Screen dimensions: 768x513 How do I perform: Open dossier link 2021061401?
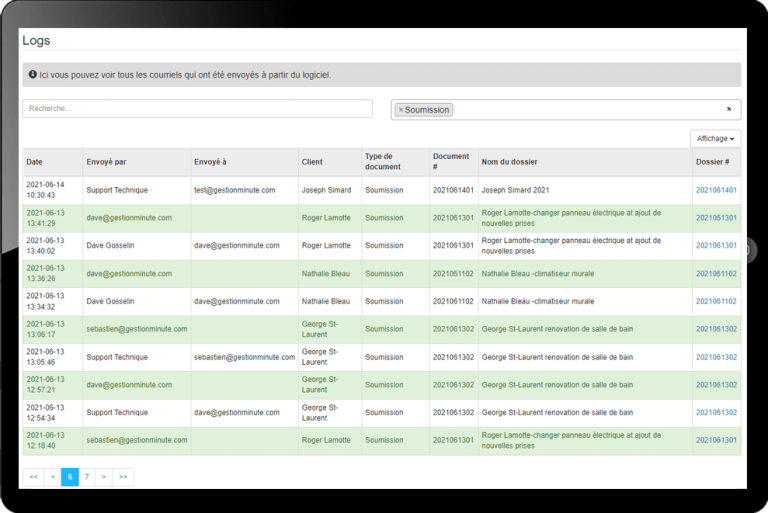[x=716, y=190]
